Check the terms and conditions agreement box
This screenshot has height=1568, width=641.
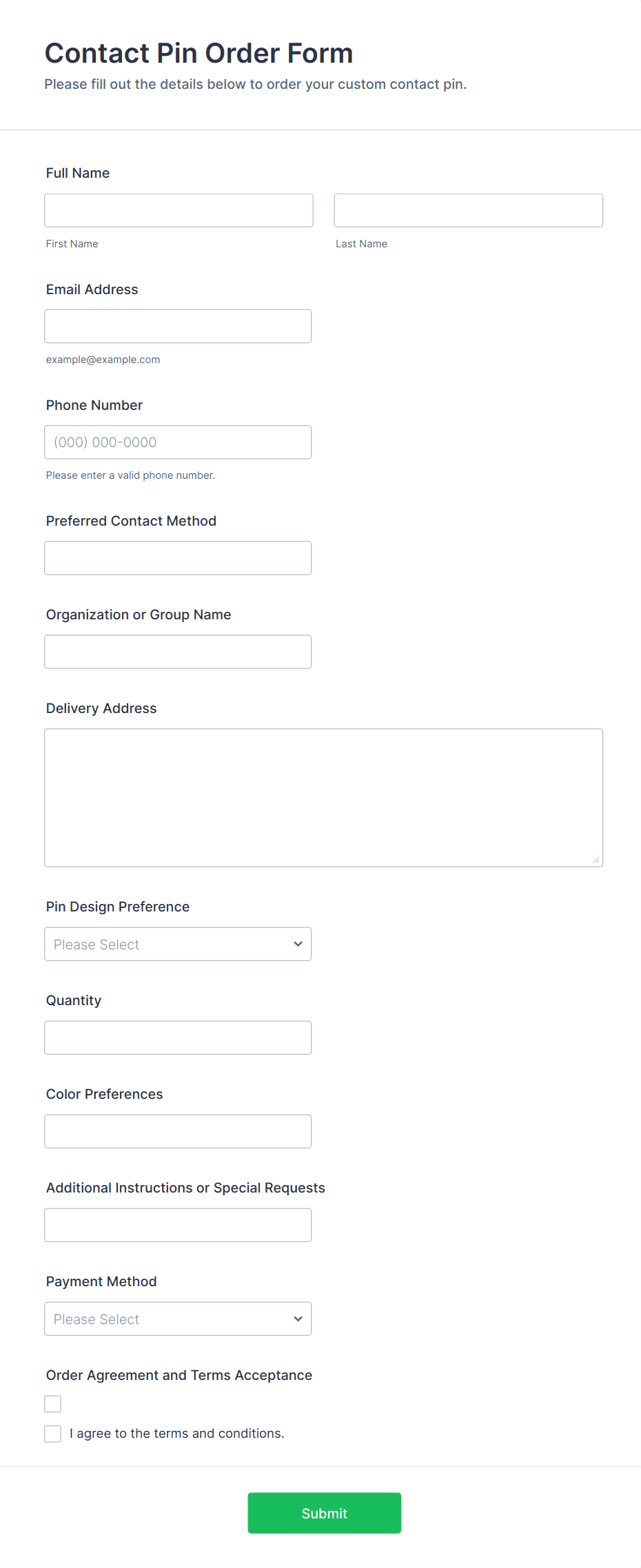tap(53, 1434)
